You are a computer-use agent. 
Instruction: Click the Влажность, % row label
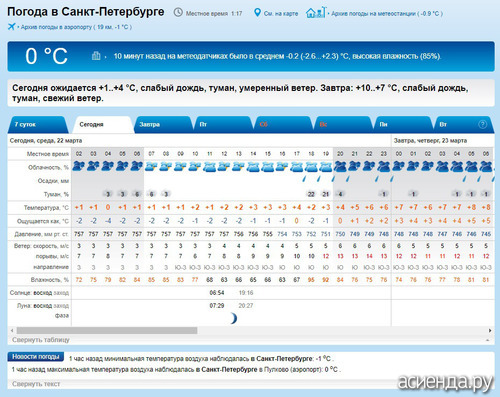(x=50, y=280)
